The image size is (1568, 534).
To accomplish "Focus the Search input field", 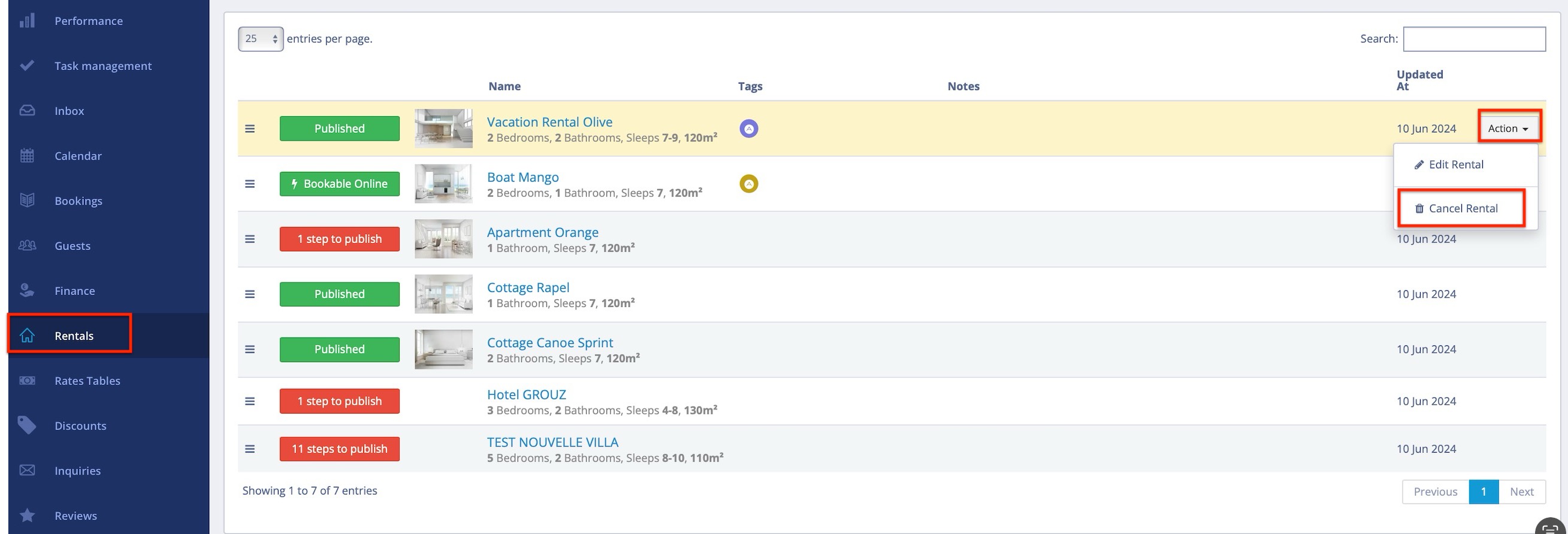I will (1473, 39).
